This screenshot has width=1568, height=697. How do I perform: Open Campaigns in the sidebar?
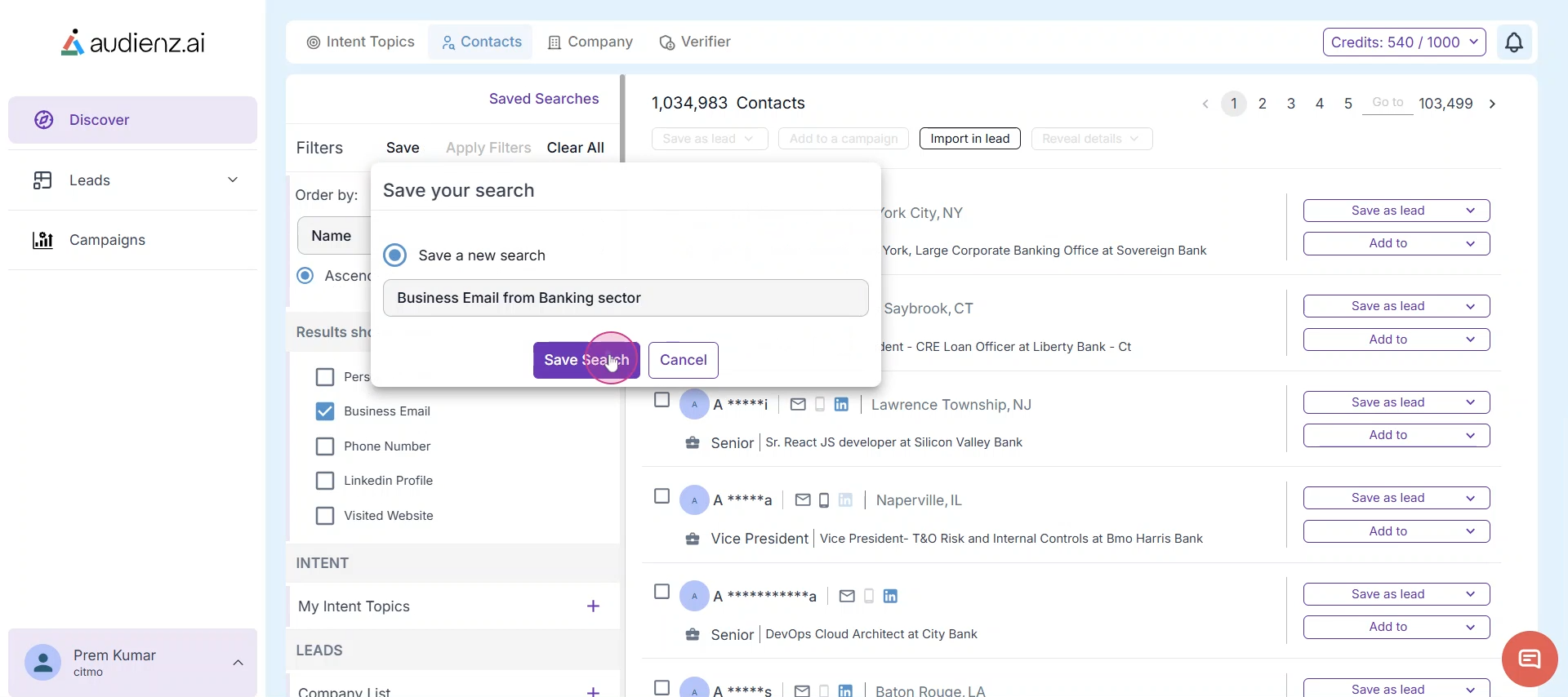(132, 240)
